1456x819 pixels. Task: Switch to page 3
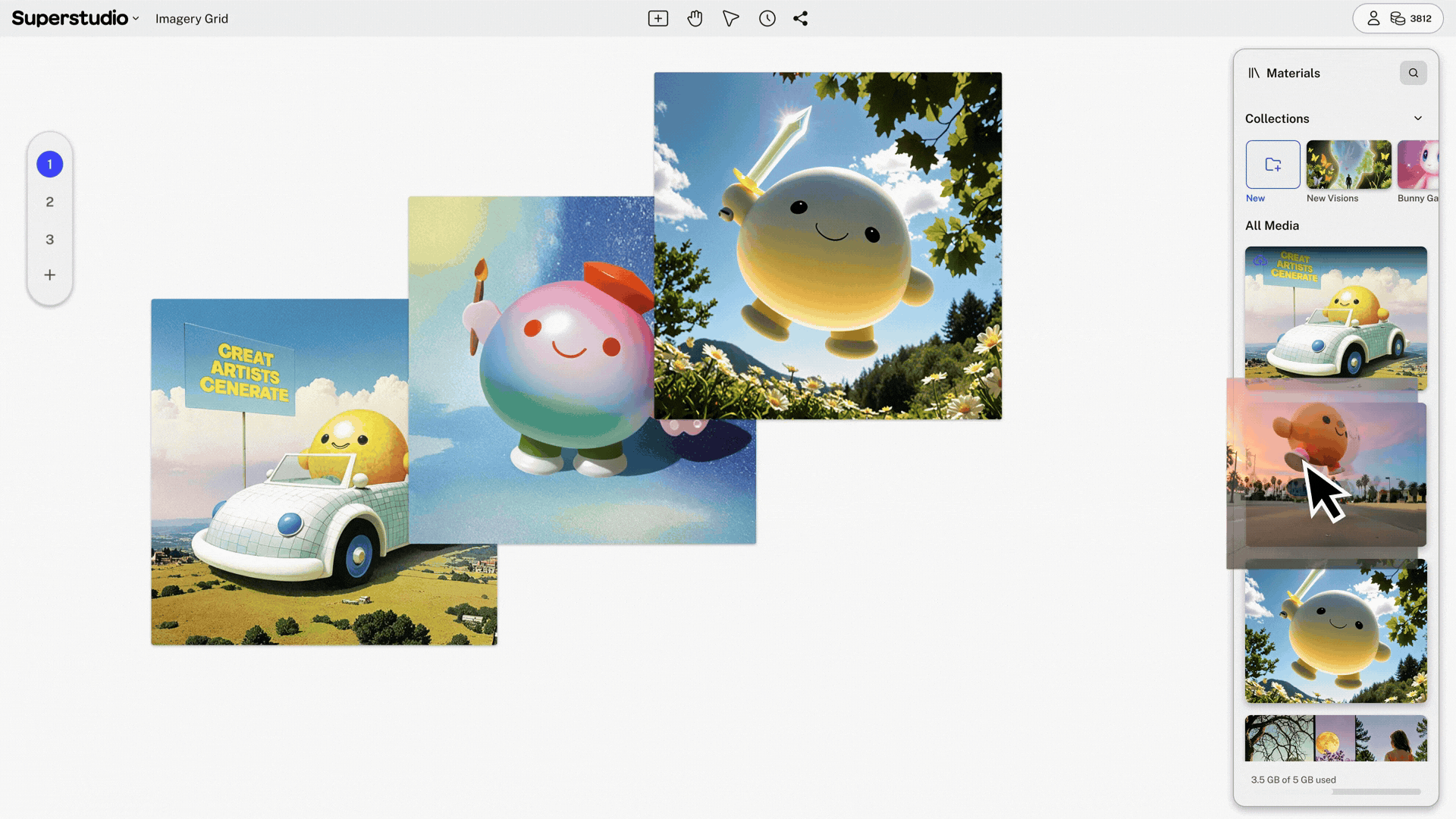coord(49,240)
